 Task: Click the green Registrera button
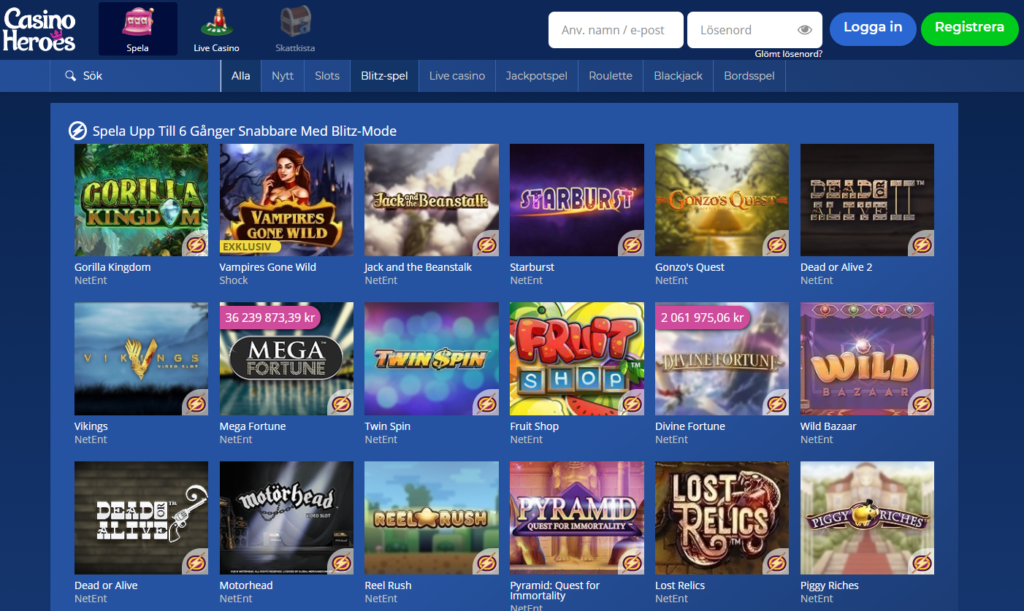tap(969, 28)
